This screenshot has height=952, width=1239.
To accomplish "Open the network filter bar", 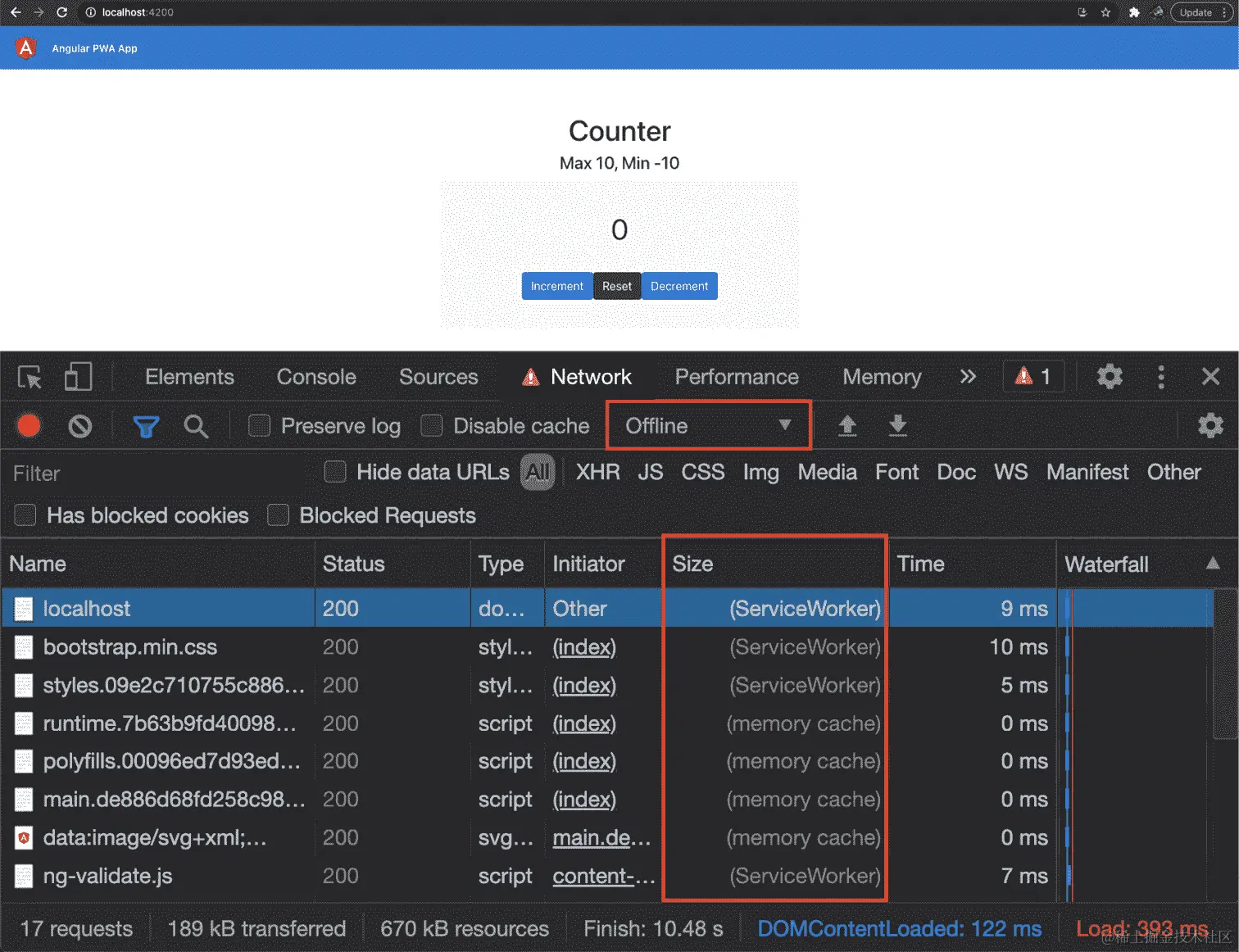I will [x=146, y=426].
